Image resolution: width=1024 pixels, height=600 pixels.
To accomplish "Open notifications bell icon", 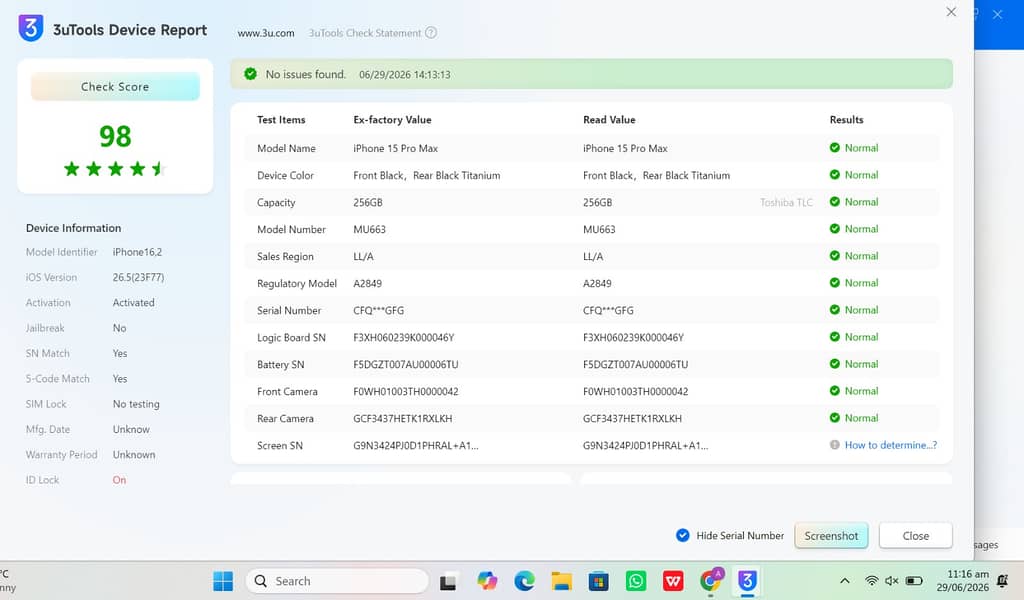I will [1003, 581].
